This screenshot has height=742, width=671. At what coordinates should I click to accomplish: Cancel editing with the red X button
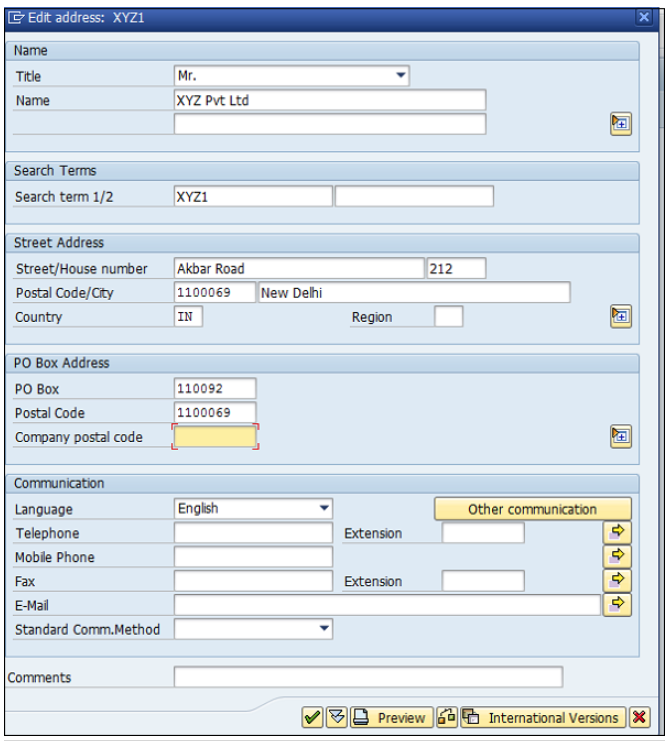pos(639,717)
